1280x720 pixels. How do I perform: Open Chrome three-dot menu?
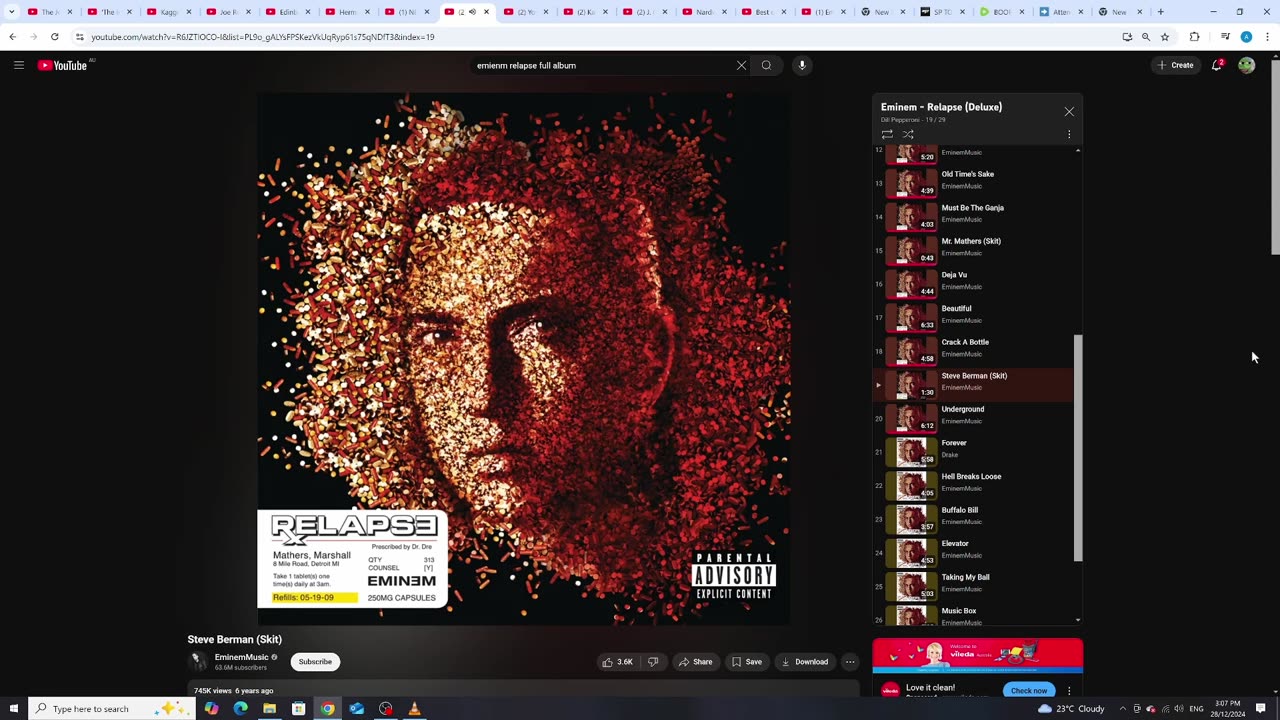point(1267,37)
